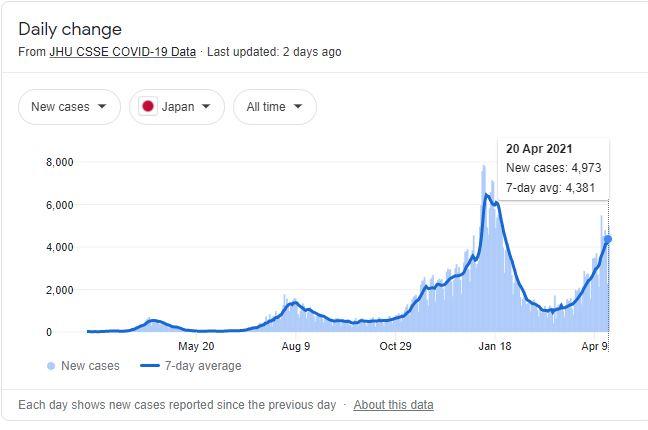Click the 20 Apr 2021 tooltip box
This screenshot has height=430, width=648.
coord(553,168)
